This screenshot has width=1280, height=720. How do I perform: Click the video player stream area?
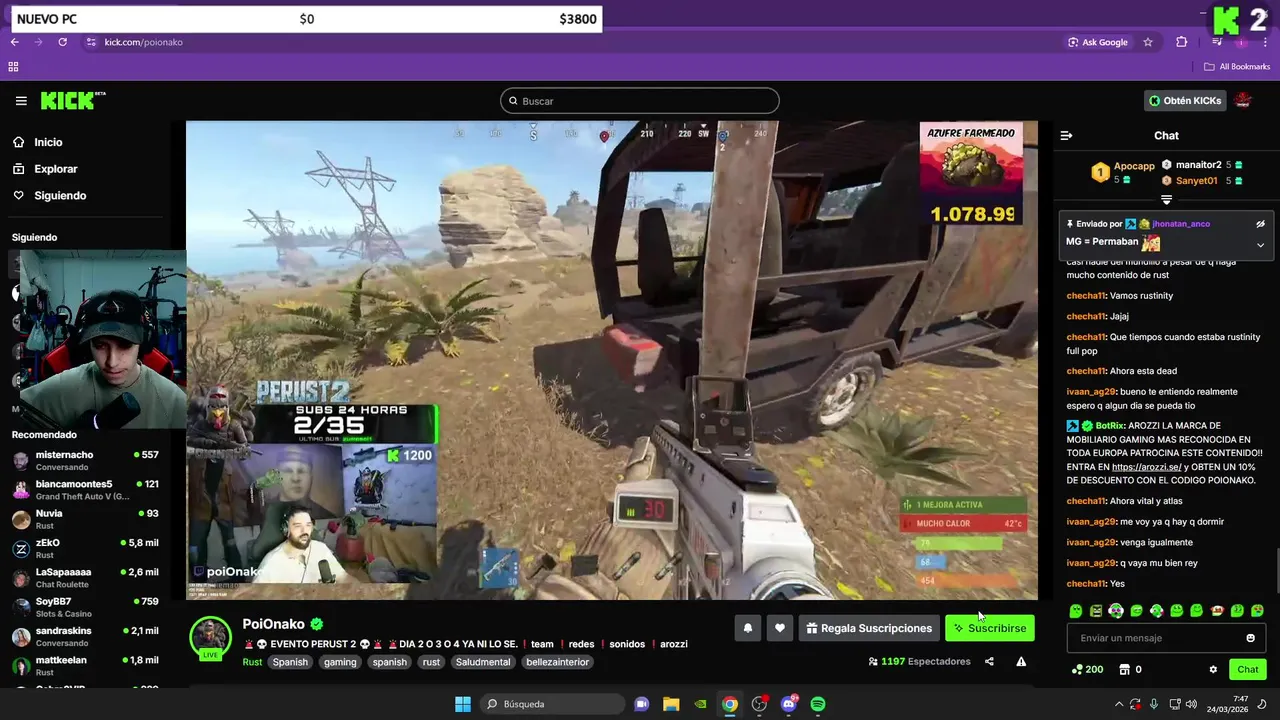[x=612, y=360]
